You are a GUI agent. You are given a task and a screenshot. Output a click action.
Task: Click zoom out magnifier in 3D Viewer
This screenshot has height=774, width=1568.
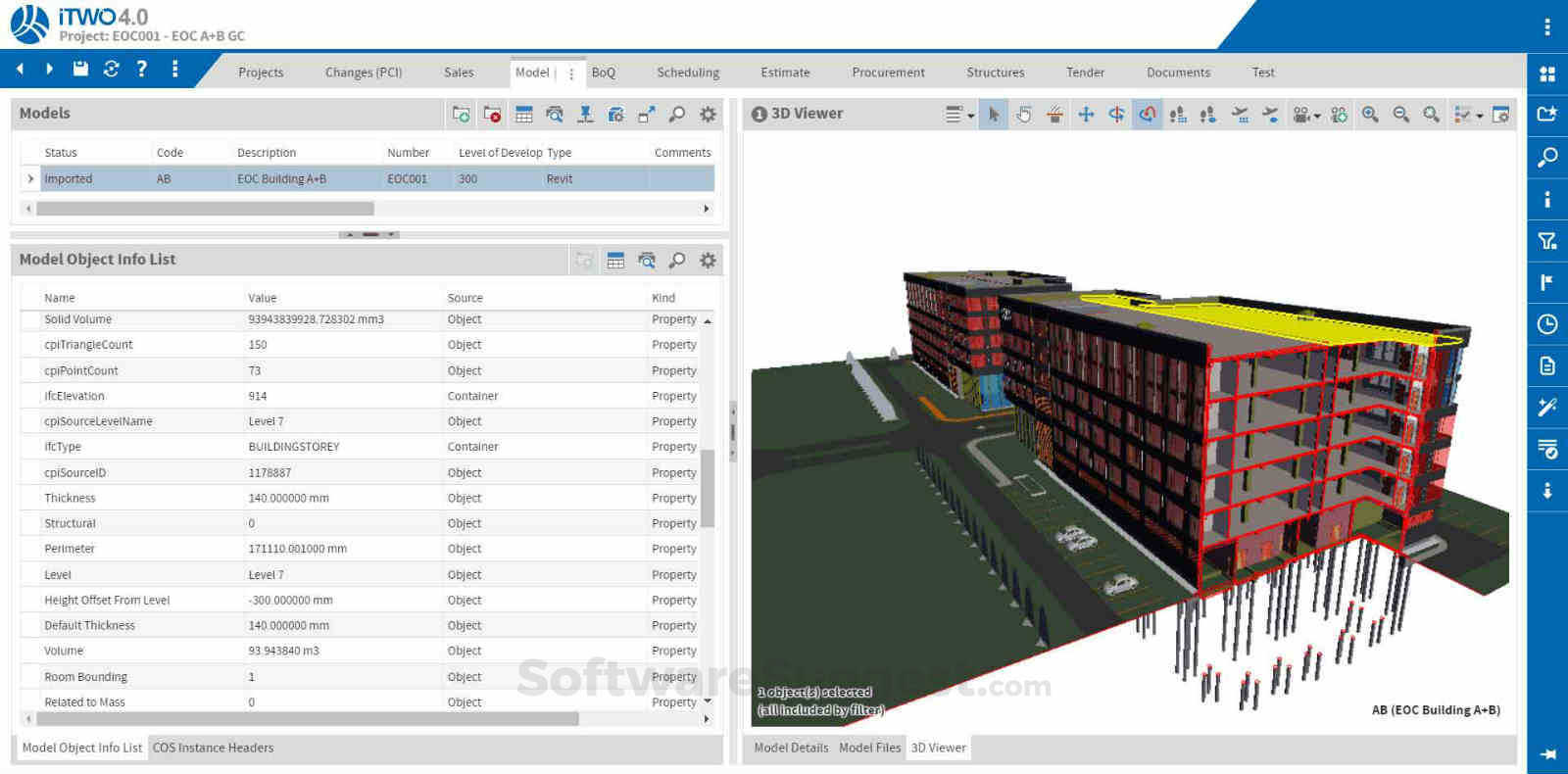1400,115
